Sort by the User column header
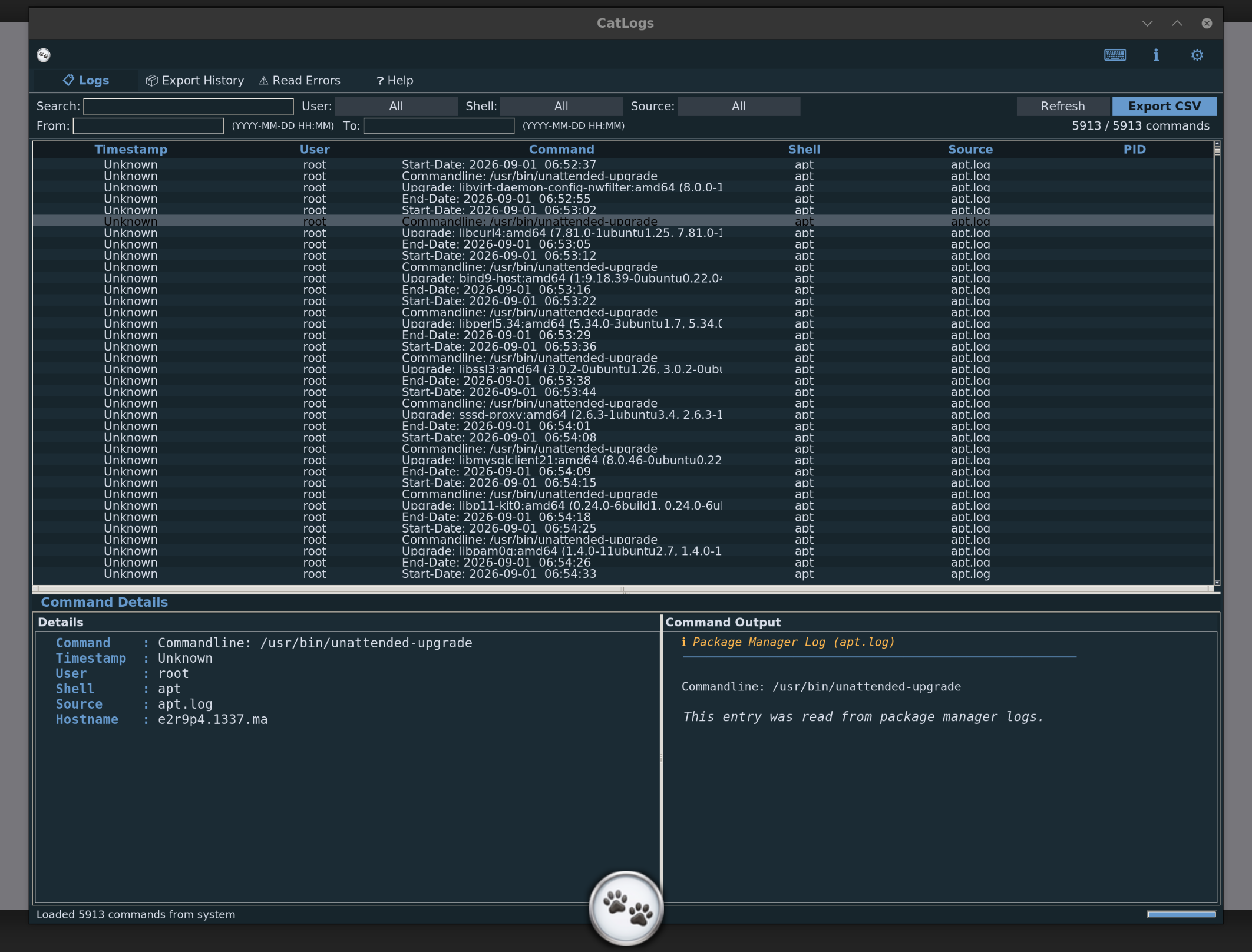Viewport: 1252px width, 952px height. 315,150
